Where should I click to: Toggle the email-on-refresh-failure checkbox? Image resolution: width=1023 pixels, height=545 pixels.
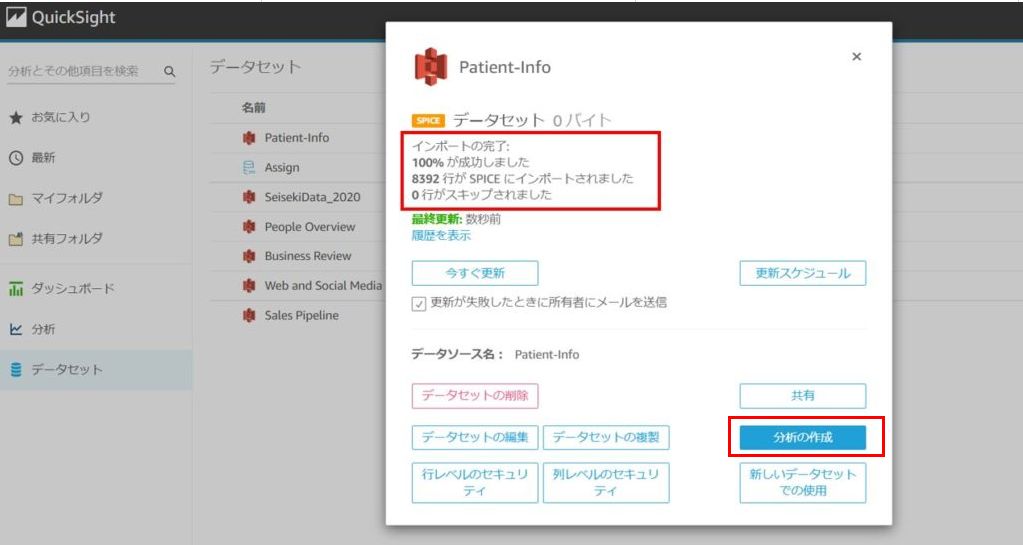tap(419, 304)
